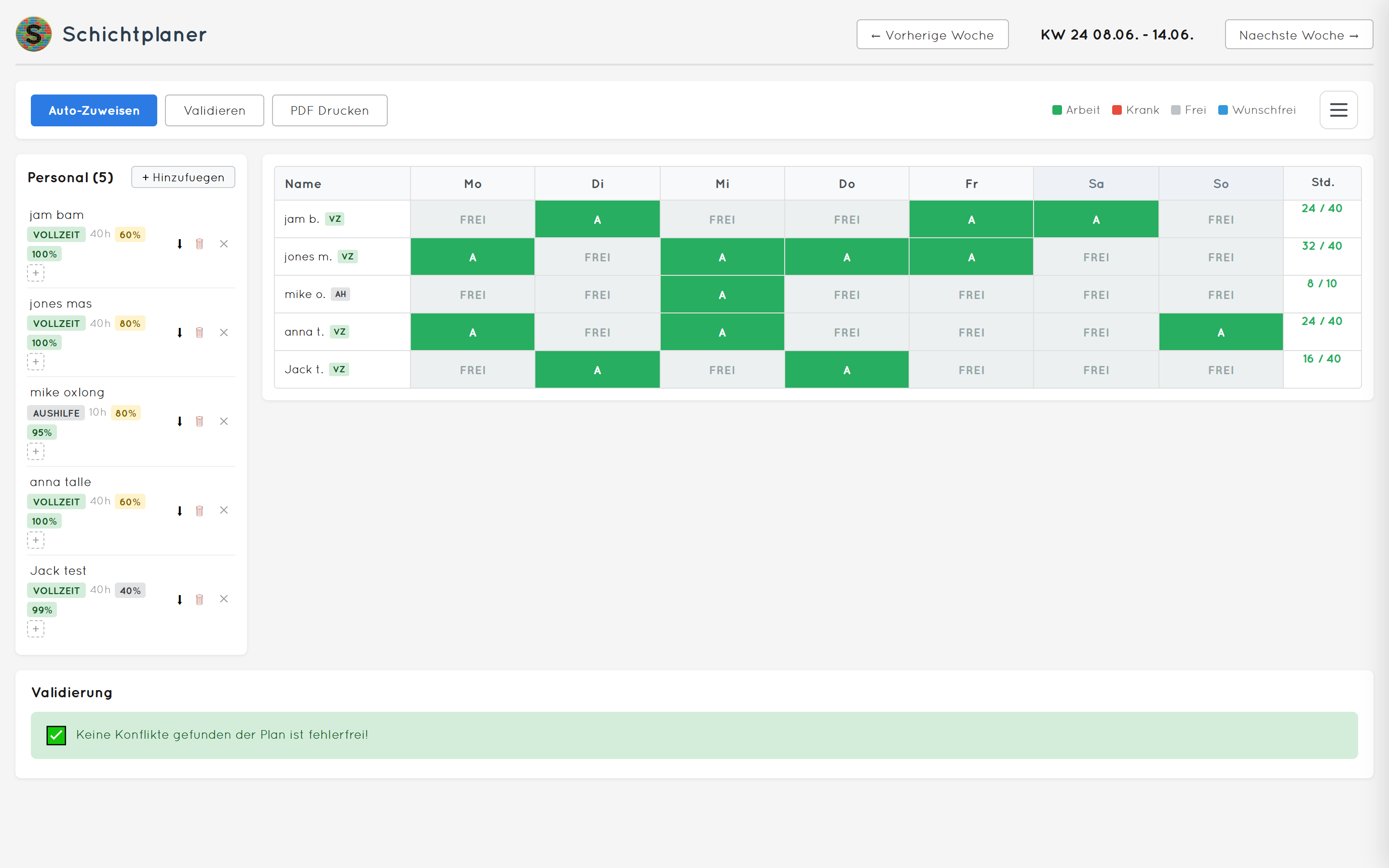Go to Naechste Woche
Image resolution: width=1389 pixels, height=868 pixels.
click(1299, 34)
